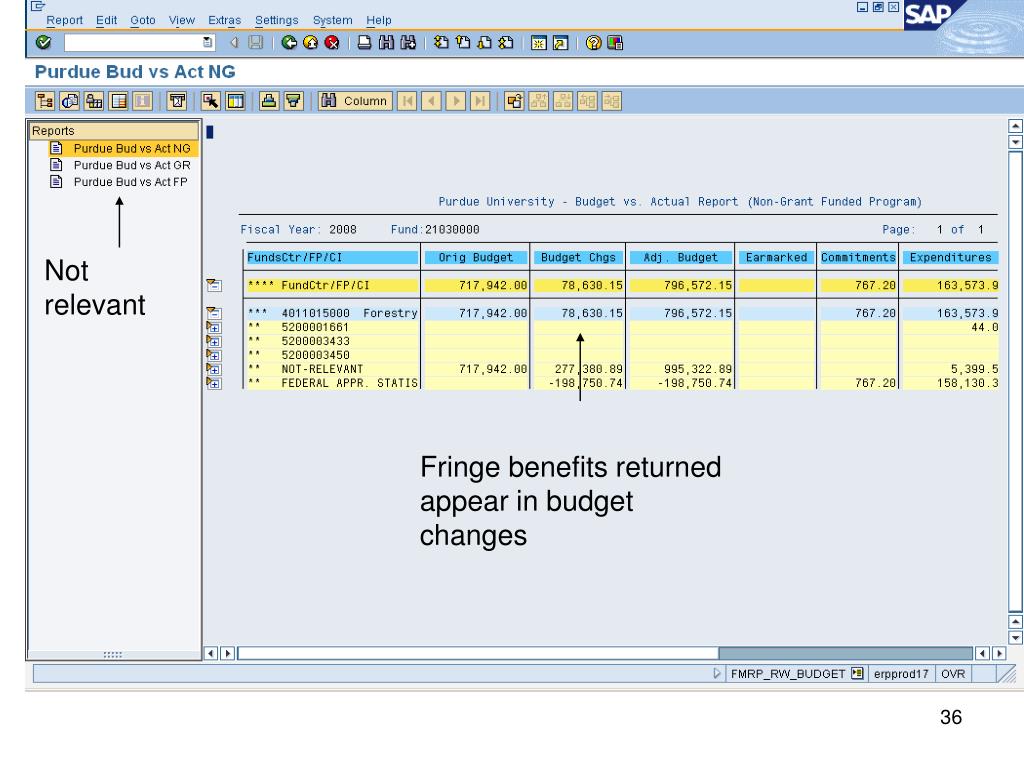Open the Goto menu

pos(143,20)
